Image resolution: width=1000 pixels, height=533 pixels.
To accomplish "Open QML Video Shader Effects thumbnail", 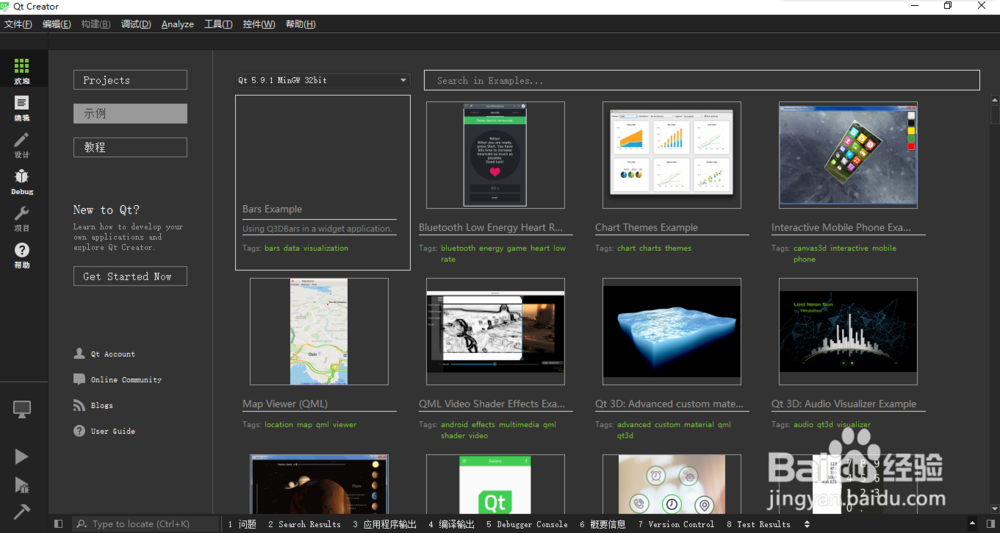I will pos(495,332).
